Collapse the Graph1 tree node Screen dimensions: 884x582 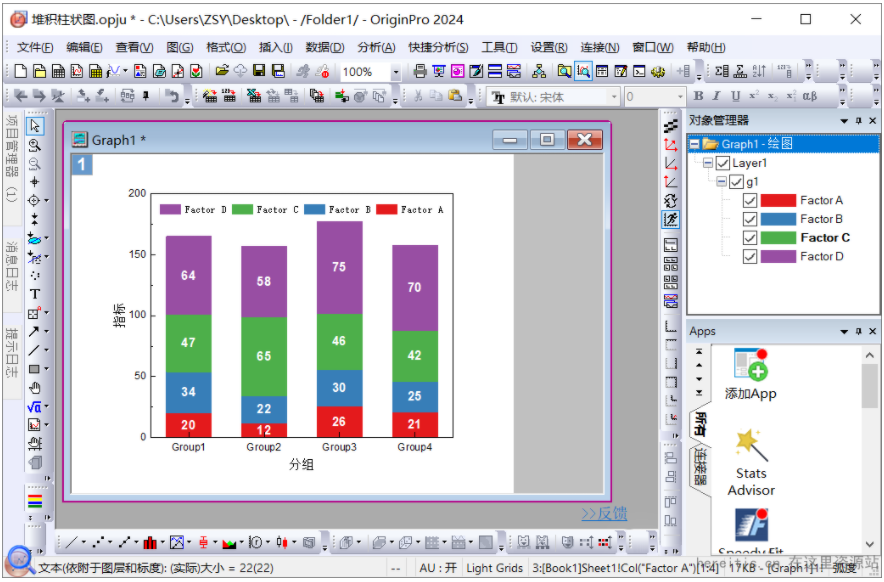point(695,144)
